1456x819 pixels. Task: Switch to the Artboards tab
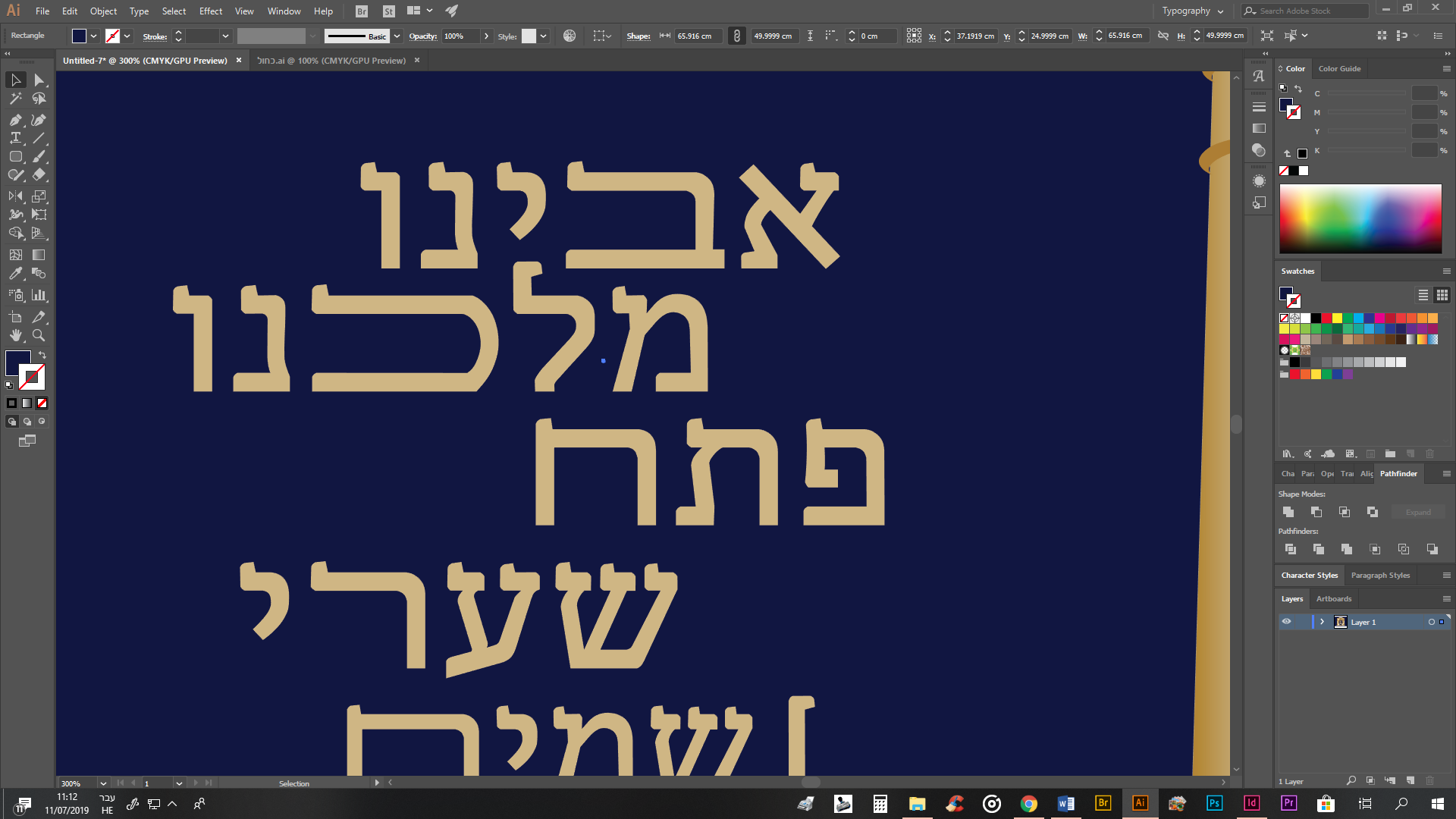(1333, 599)
